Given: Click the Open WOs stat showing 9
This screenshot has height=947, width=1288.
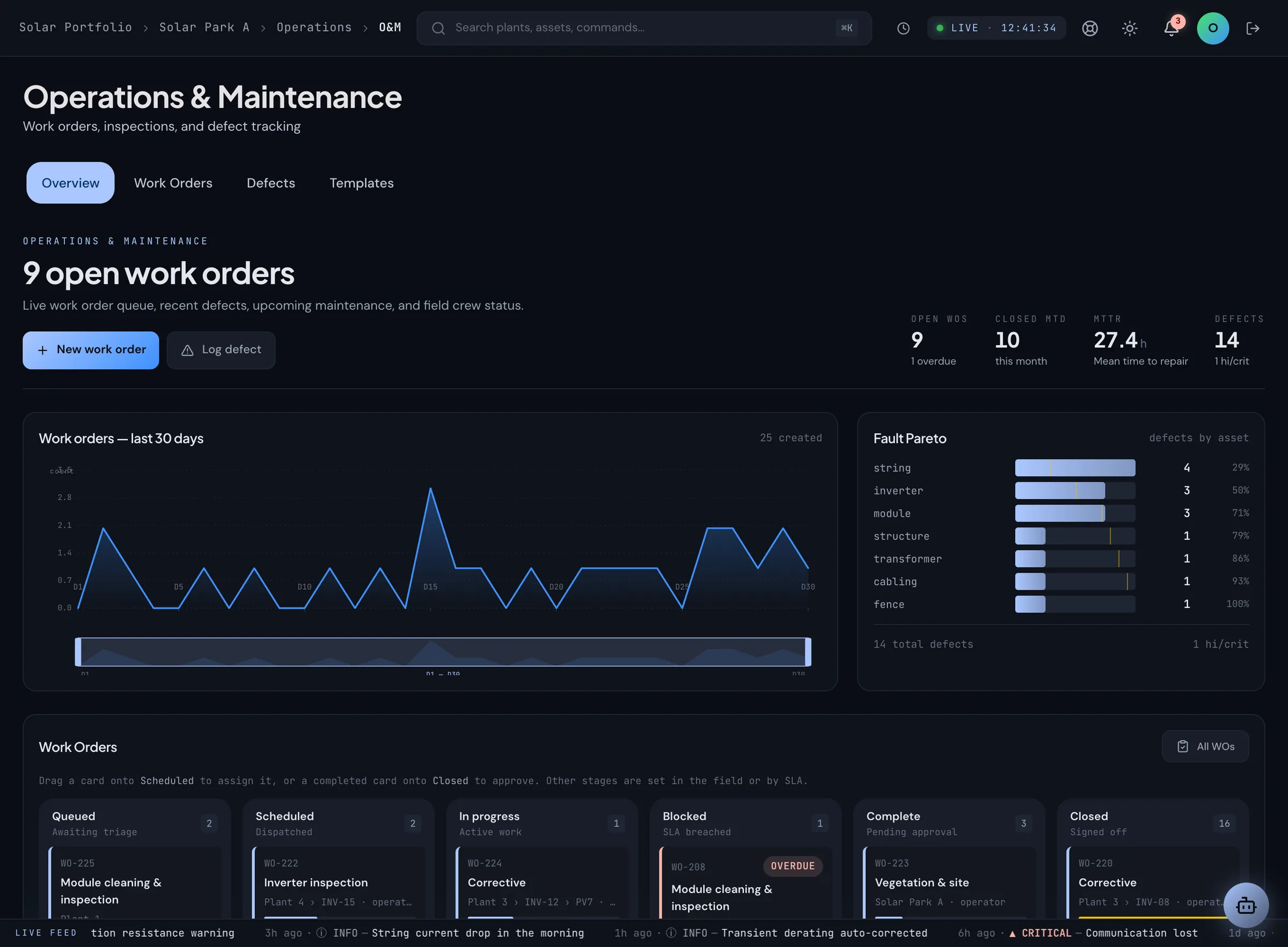Looking at the screenshot, I should (939, 341).
